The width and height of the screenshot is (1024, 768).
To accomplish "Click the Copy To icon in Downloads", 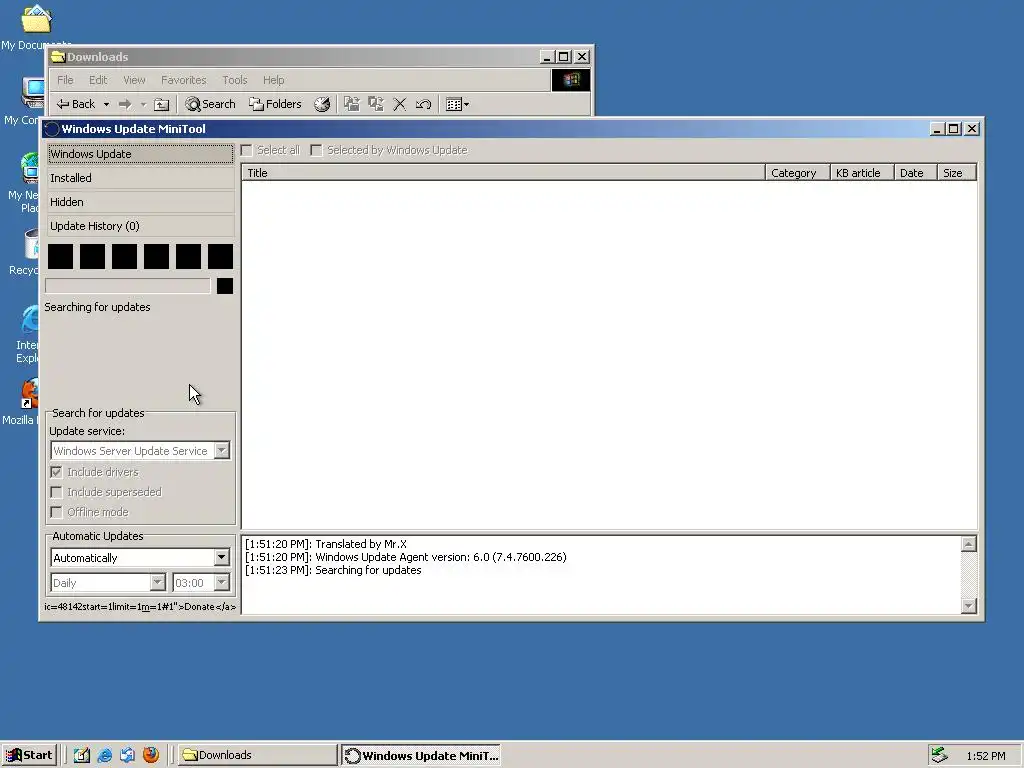I will point(376,104).
